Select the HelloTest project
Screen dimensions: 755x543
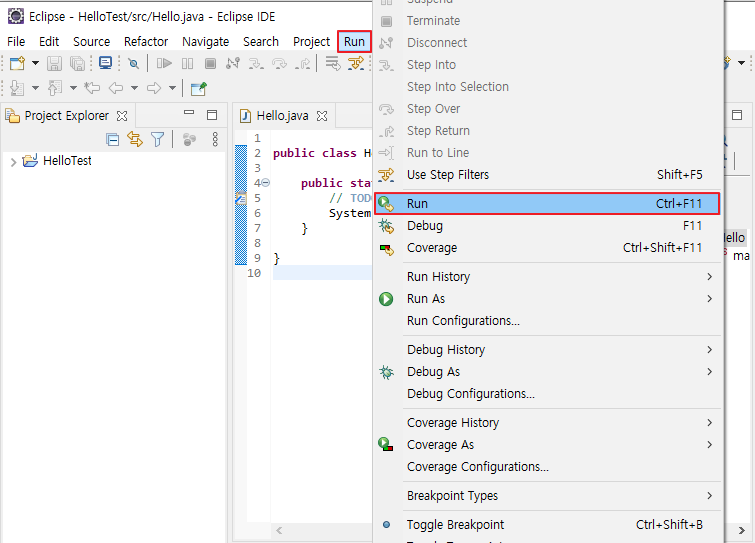pyautogui.click(x=67, y=161)
